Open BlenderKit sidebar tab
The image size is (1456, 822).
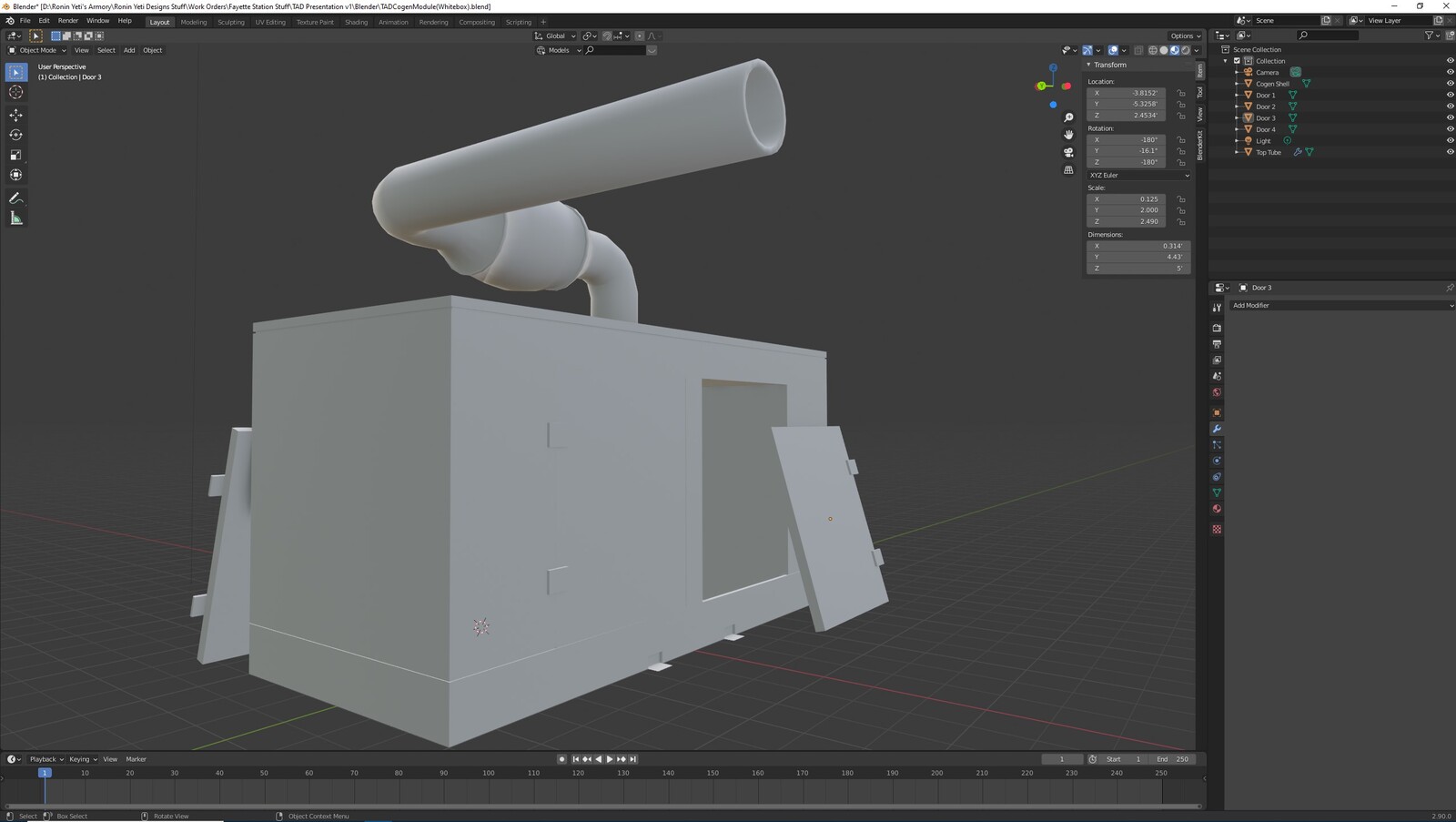1200,145
